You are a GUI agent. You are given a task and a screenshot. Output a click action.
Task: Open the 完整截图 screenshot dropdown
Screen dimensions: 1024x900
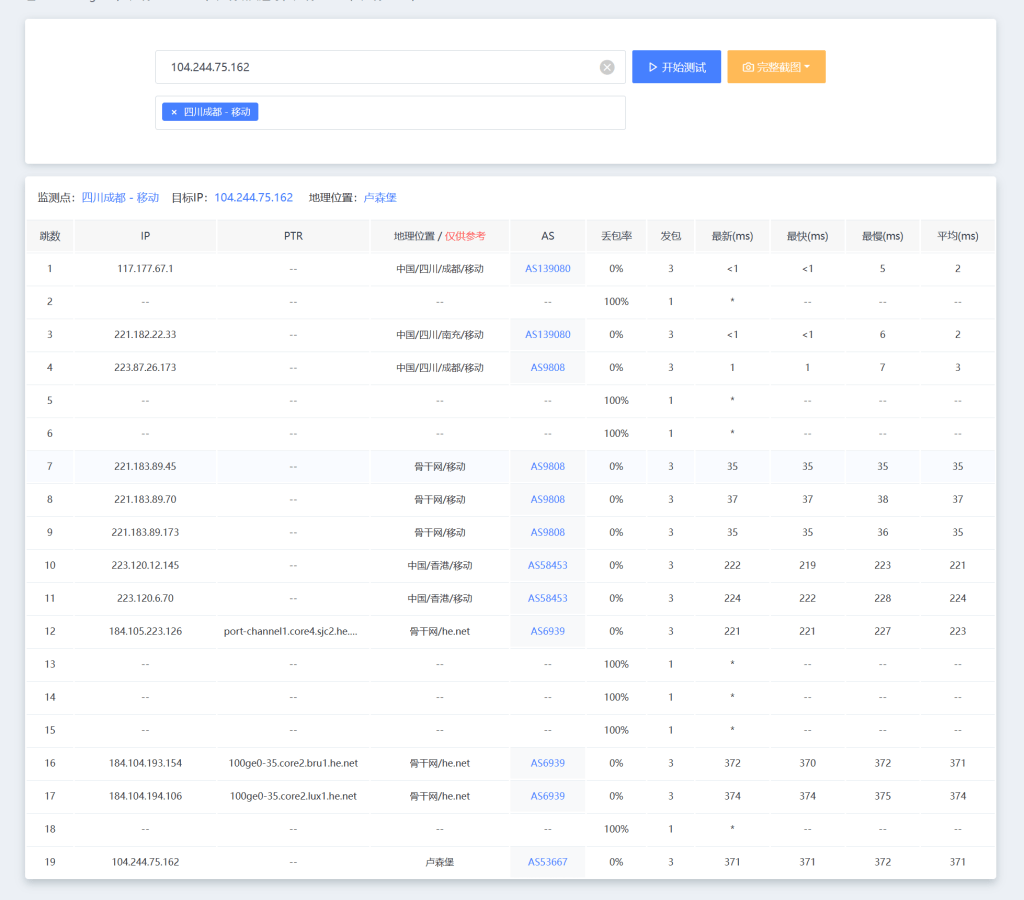[x=776, y=67]
